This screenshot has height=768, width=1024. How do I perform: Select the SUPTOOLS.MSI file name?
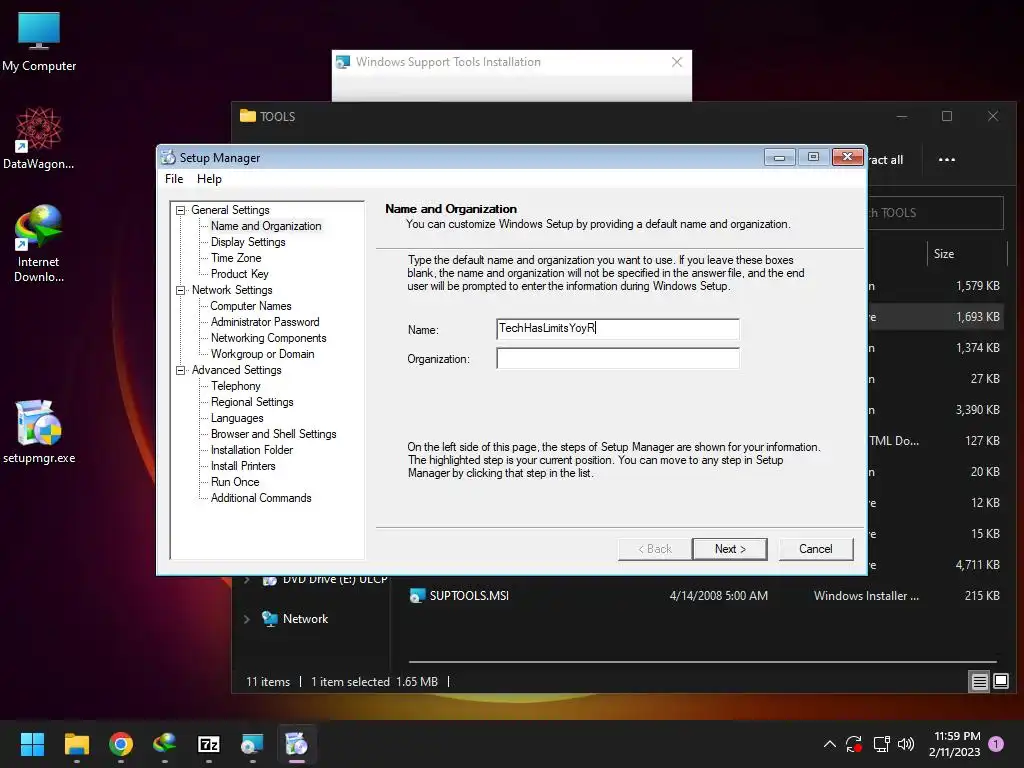tap(469, 596)
